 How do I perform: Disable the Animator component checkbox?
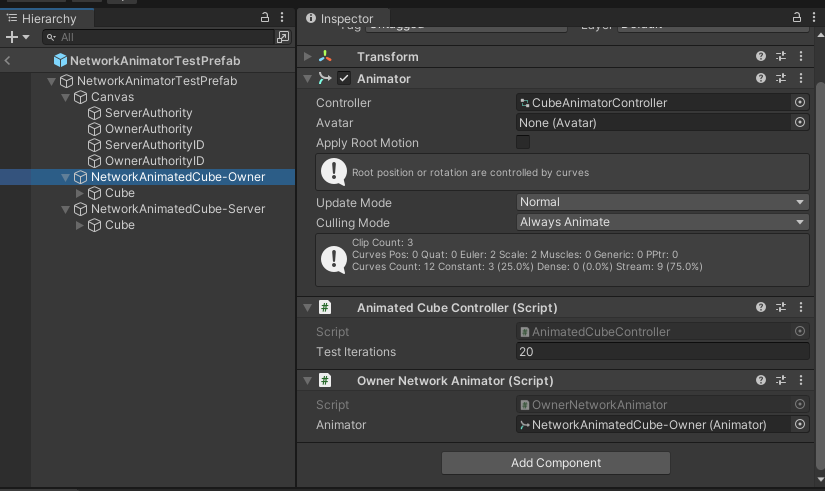344,79
